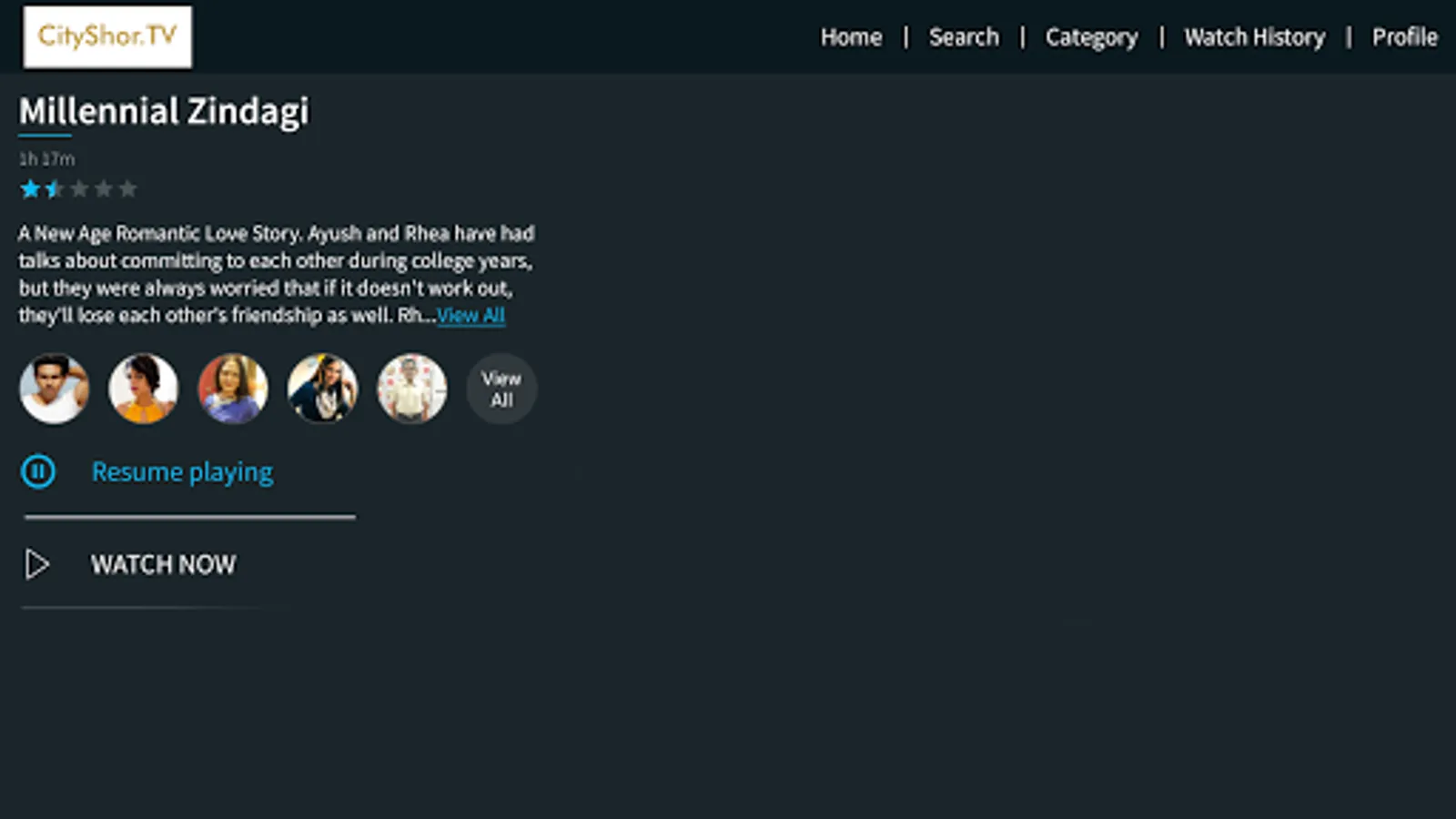Image resolution: width=1456 pixels, height=819 pixels.
Task: Select the third cast member avatar
Action: 233,389
